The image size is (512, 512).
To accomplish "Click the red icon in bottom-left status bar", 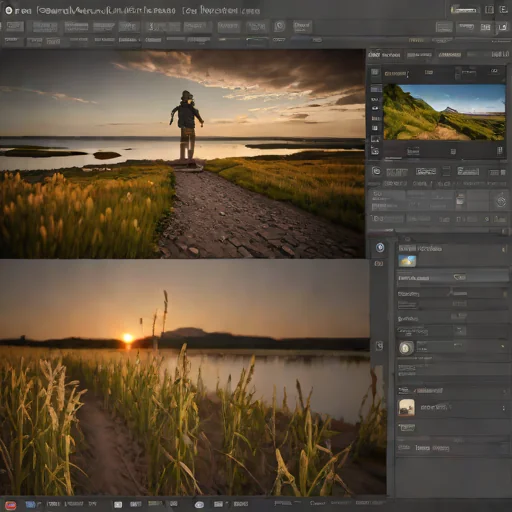I will [x=11, y=505].
